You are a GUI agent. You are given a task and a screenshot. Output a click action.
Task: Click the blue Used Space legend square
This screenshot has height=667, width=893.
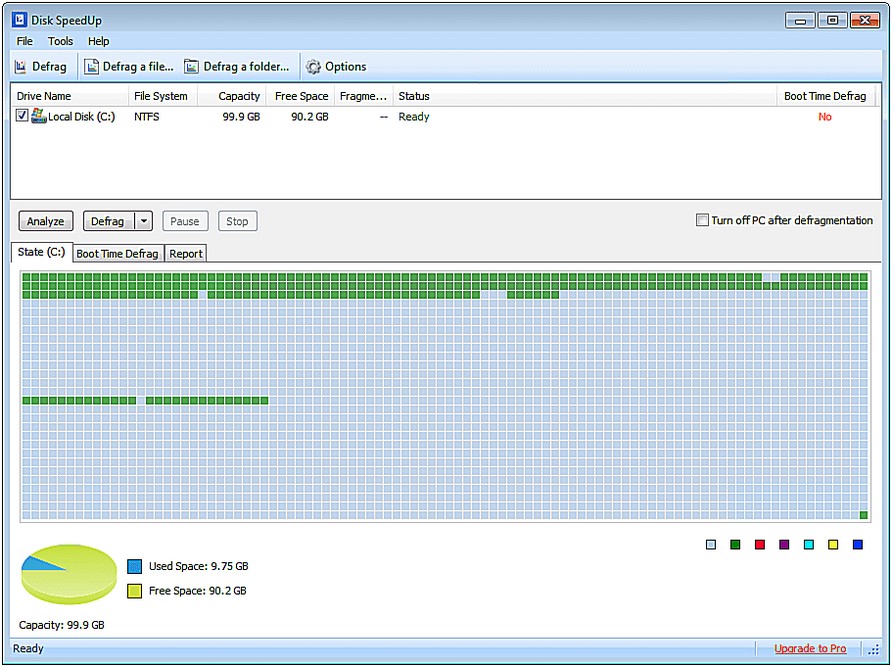134,566
